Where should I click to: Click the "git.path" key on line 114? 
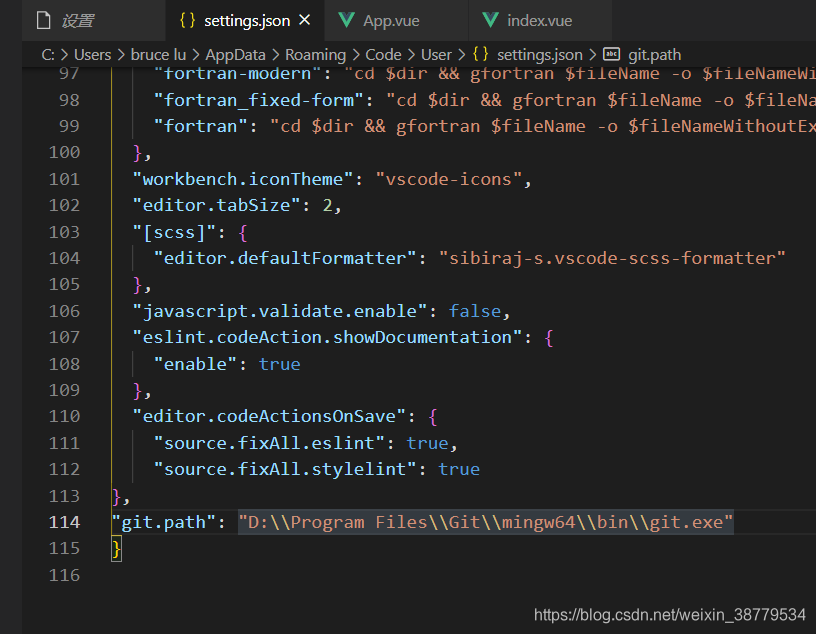pyautogui.click(x=164, y=522)
